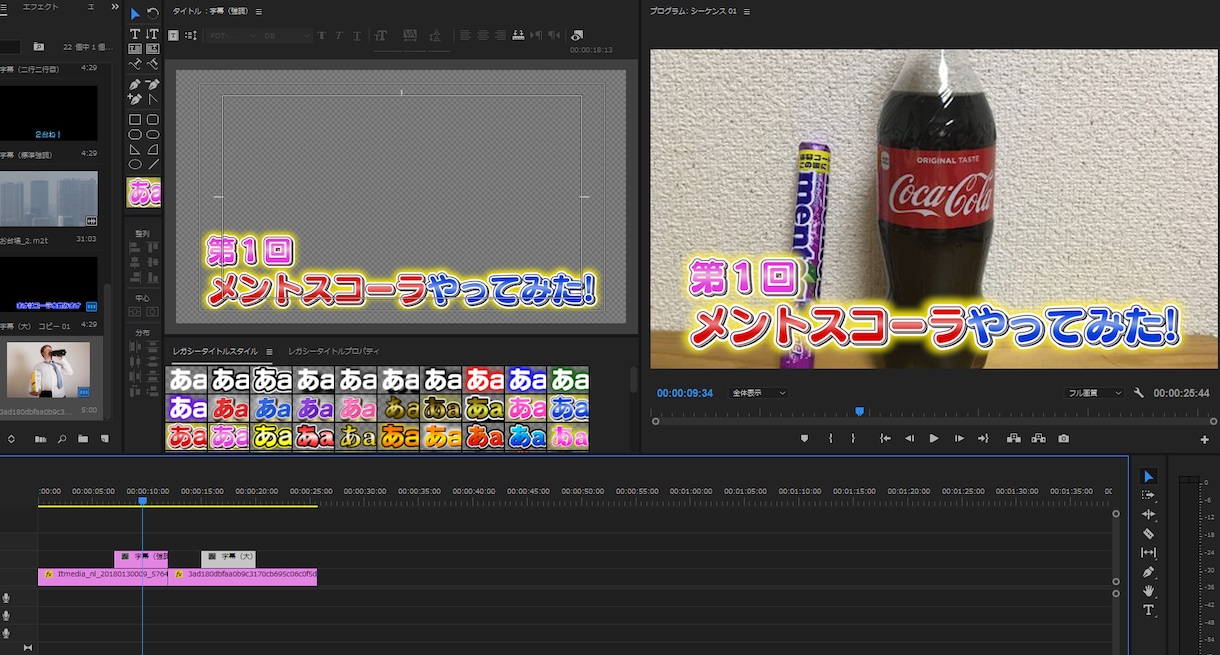Click the leading control
This screenshot has height=655, width=1220.
437,35
